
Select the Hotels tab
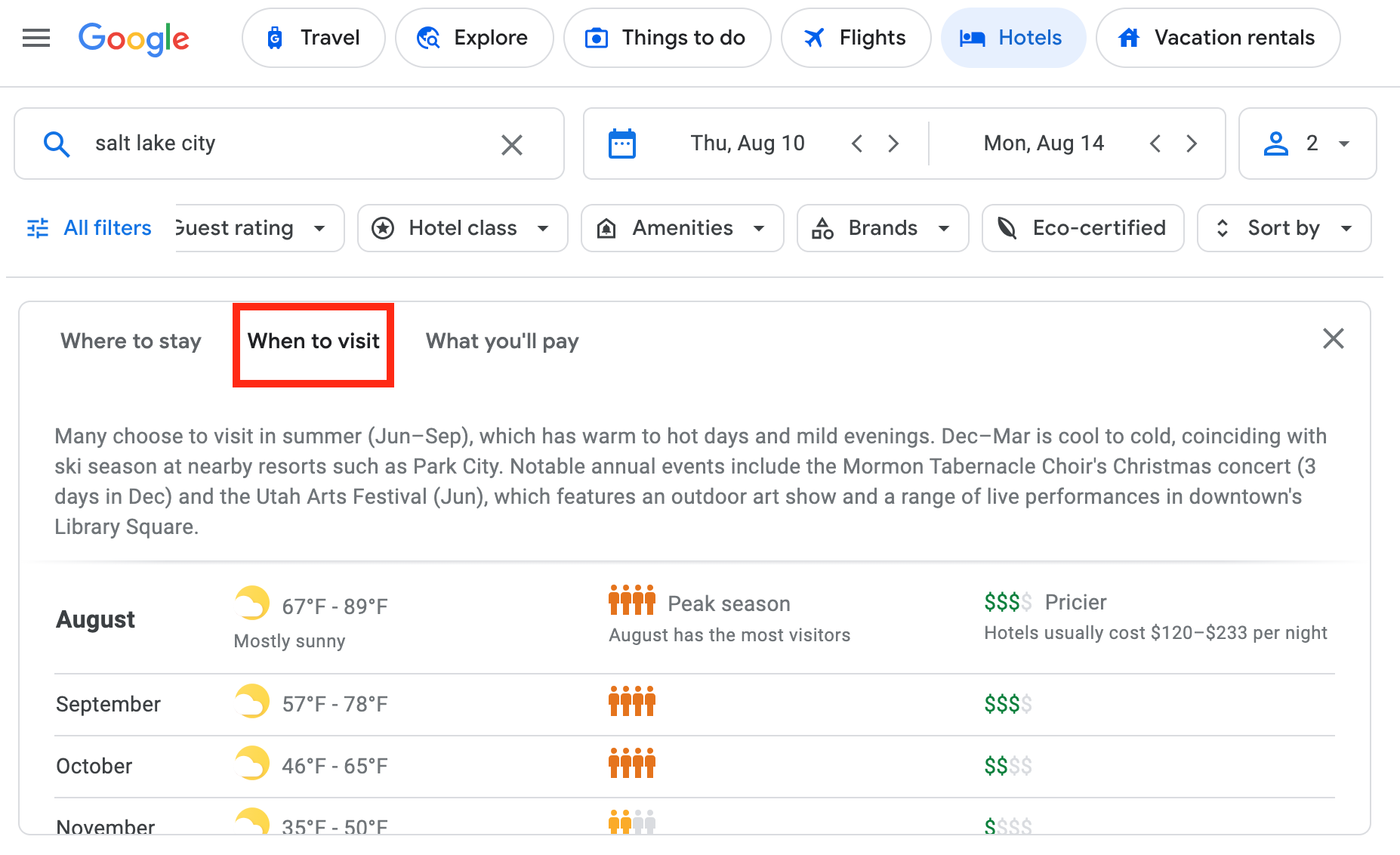pyautogui.click(x=1013, y=38)
